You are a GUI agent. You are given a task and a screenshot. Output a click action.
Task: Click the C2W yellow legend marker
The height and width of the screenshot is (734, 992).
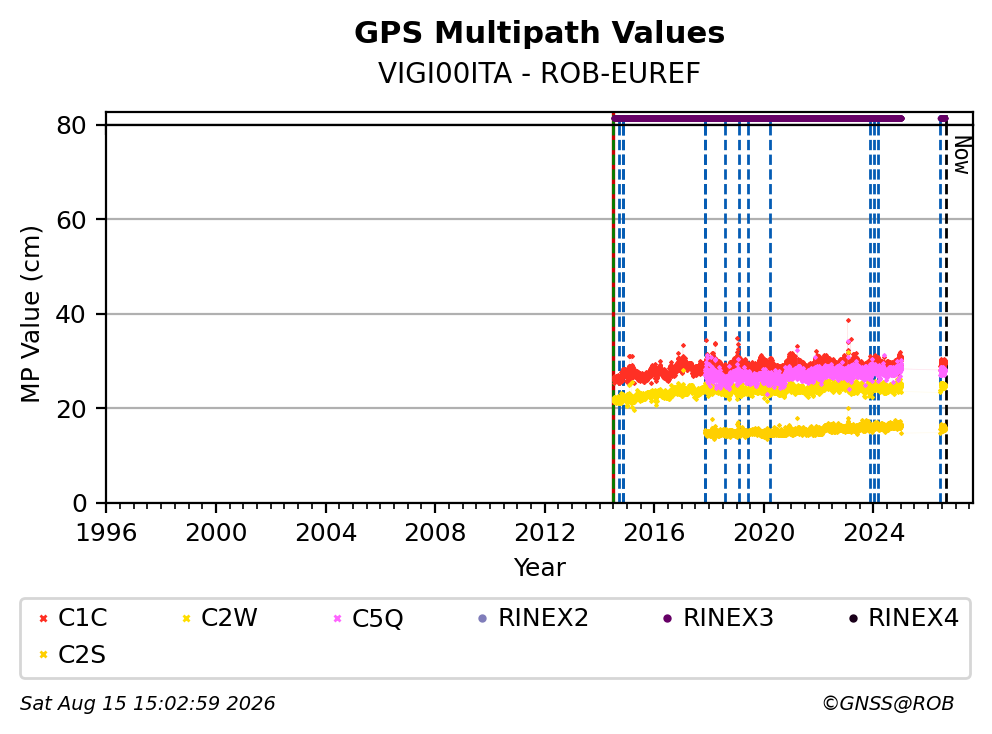point(187,618)
